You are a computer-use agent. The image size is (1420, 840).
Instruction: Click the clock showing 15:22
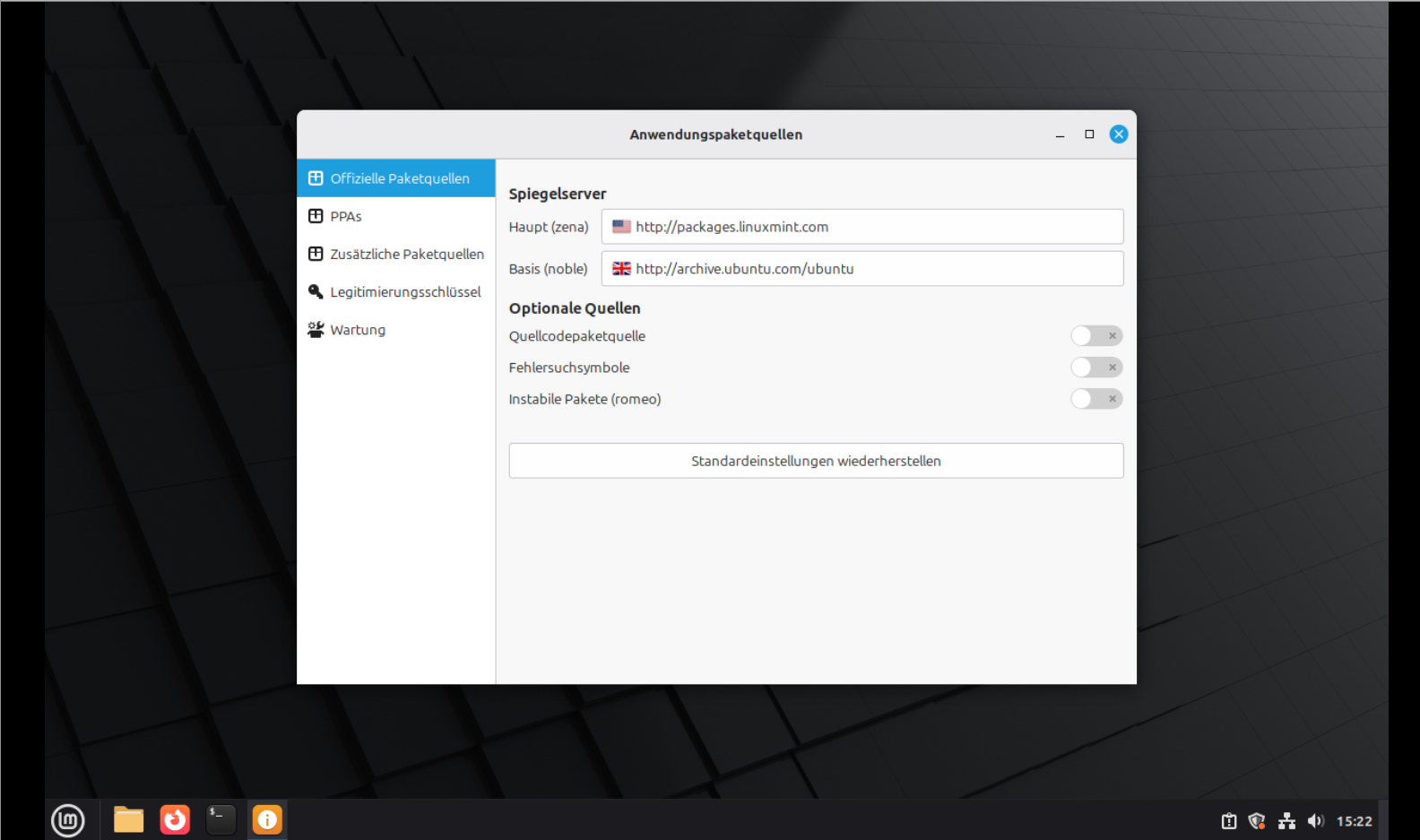coord(1354,821)
